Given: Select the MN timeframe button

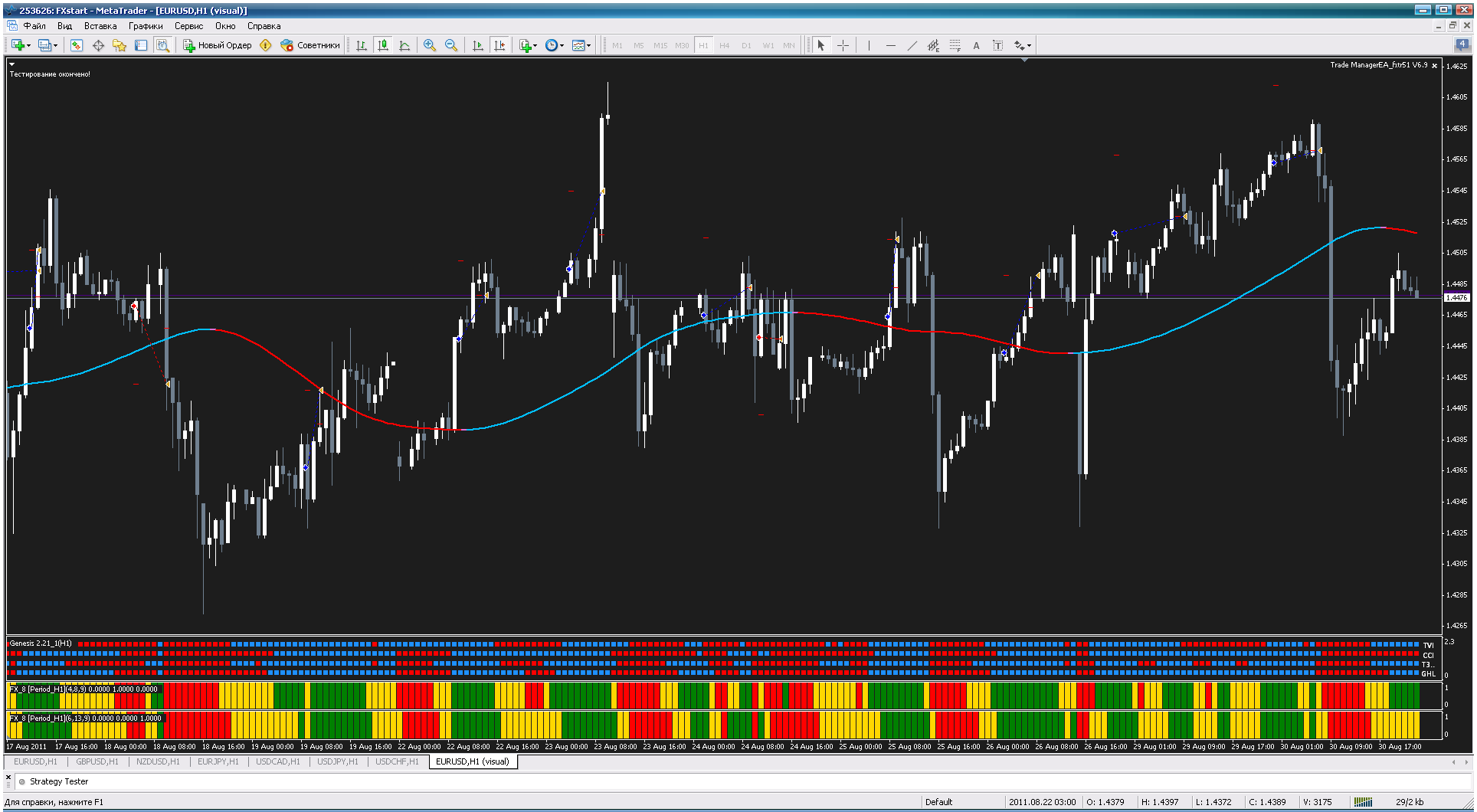Looking at the screenshot, I should coord(789,45).
